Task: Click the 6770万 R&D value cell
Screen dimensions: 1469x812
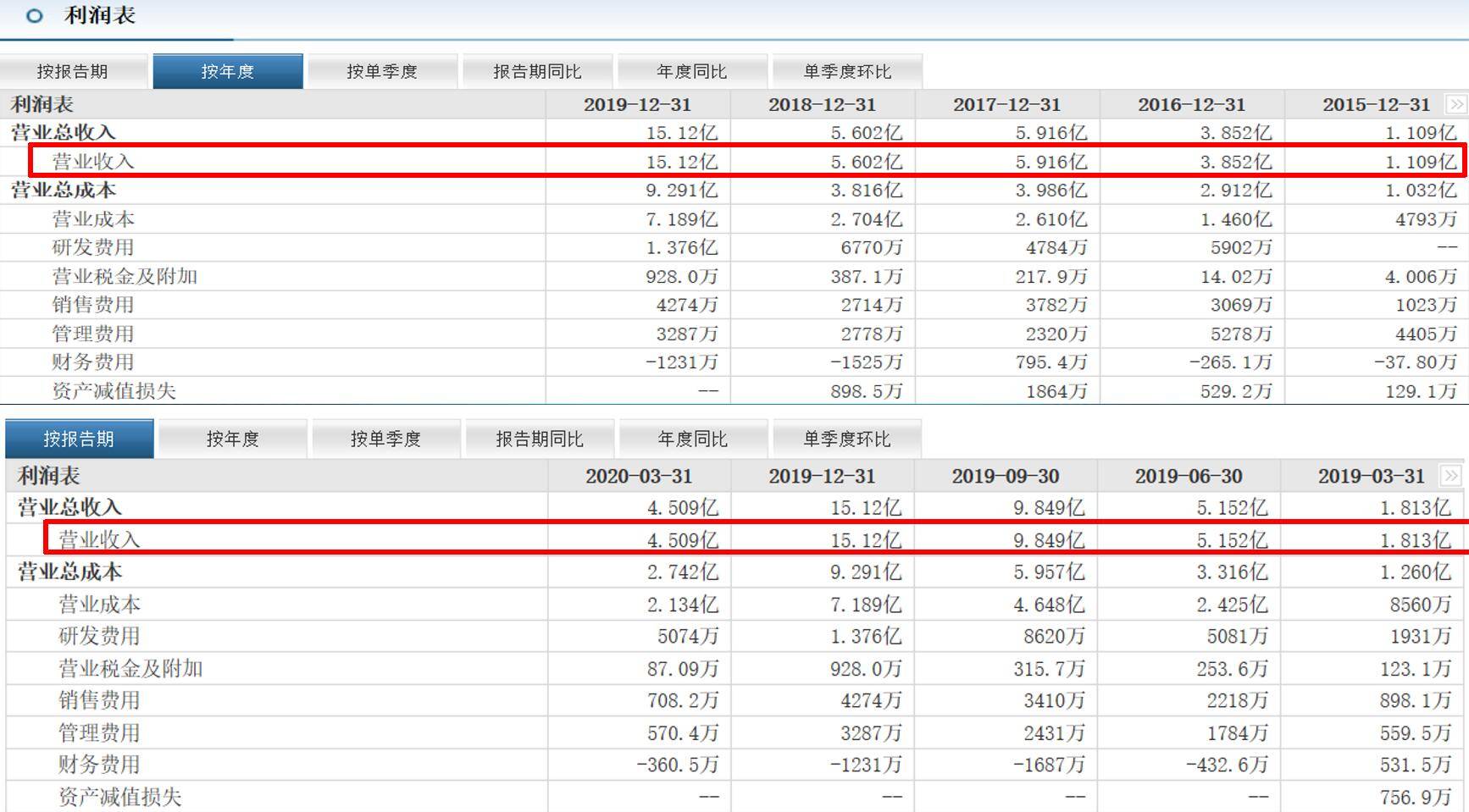Action: click(x=872, y=247)
